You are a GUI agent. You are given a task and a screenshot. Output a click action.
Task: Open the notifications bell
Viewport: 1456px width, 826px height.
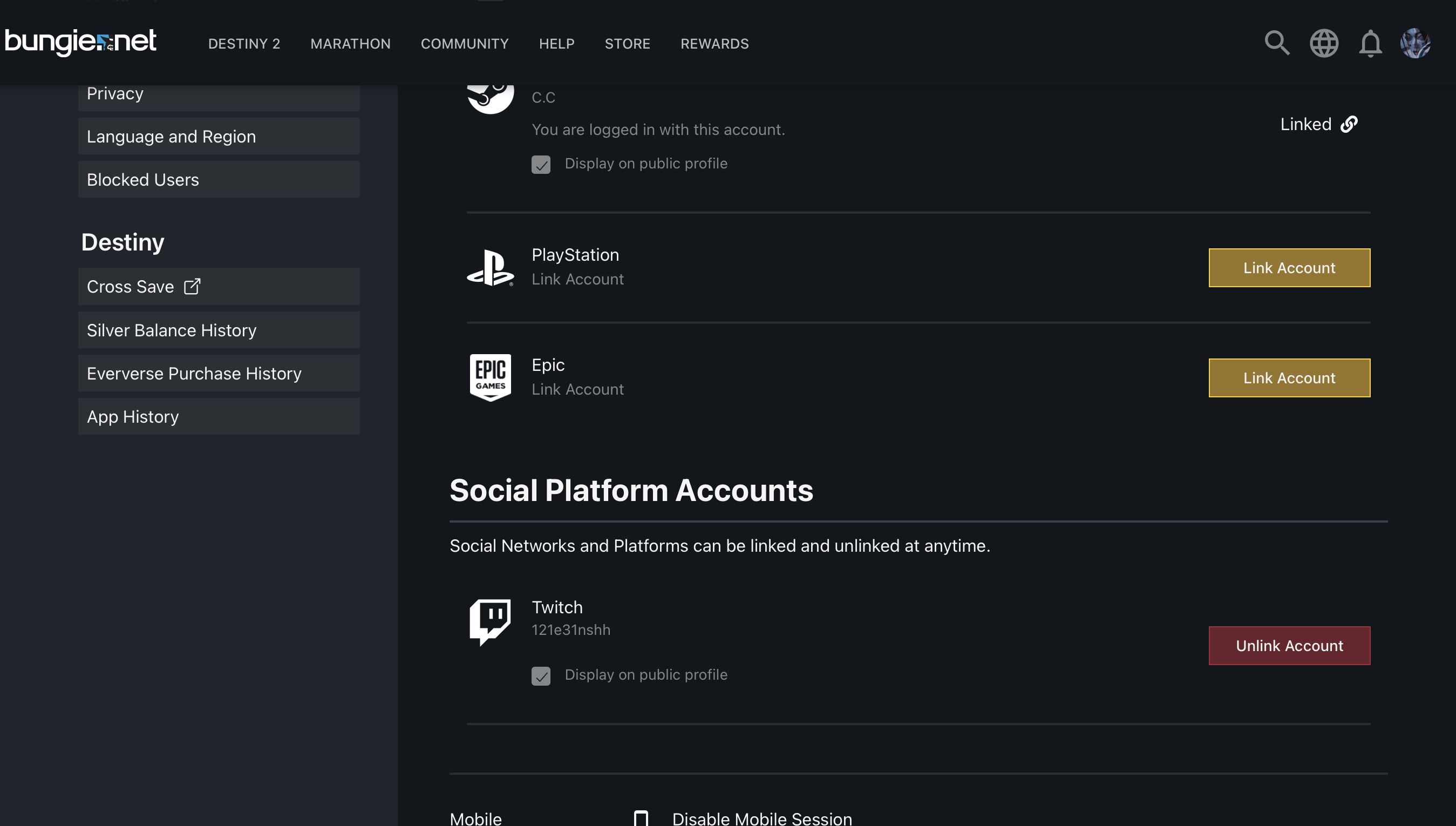(x=1370, y=43)
